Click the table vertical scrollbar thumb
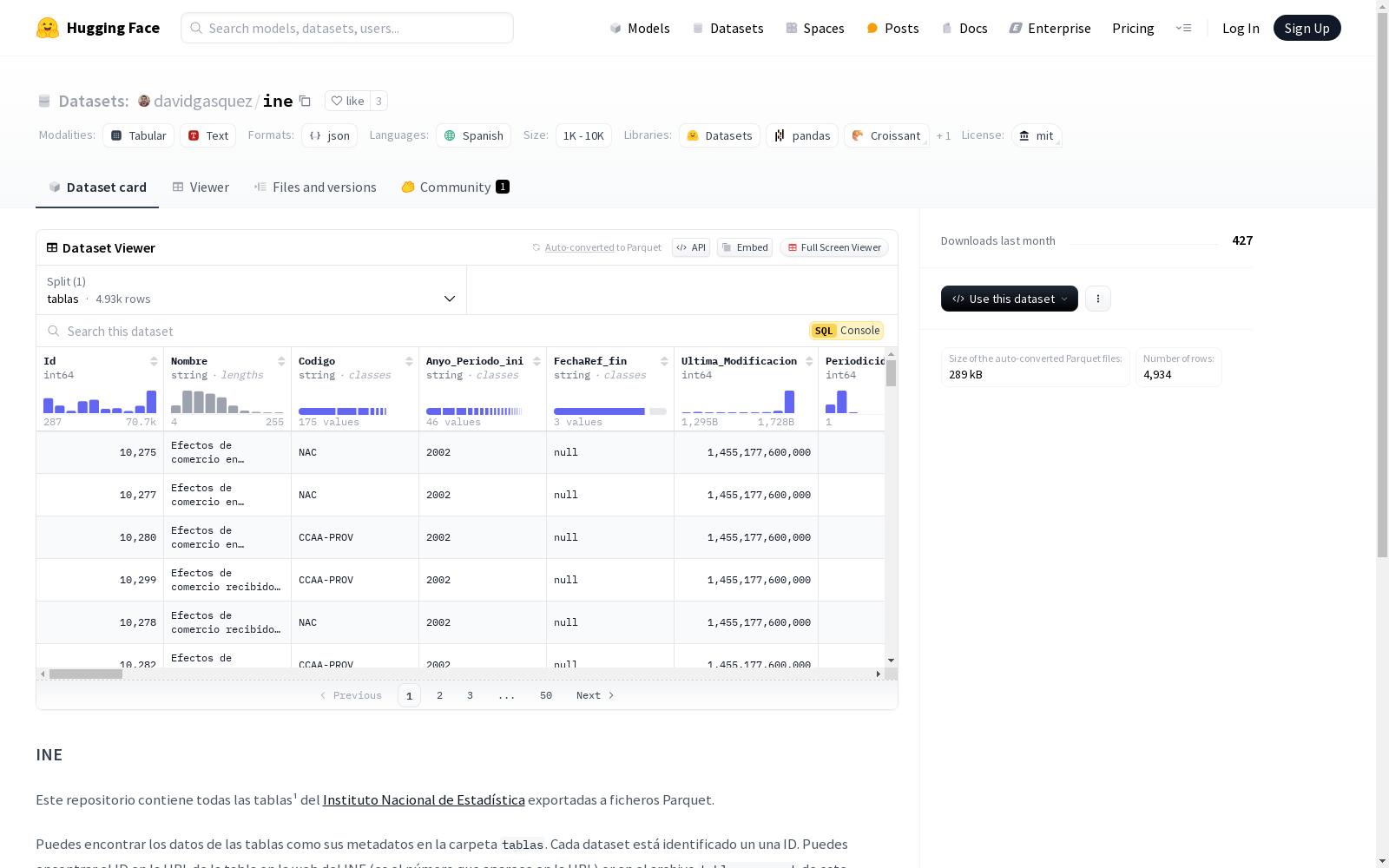Screen dimensions: 1389x868 click(x=891, y=373)
